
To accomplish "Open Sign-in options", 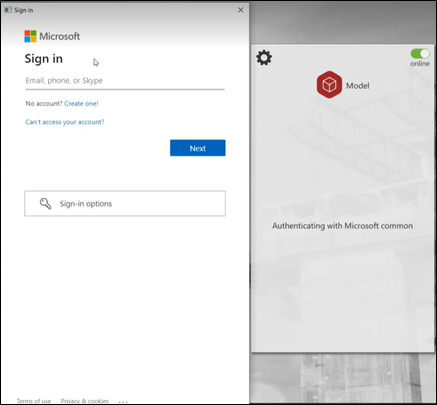I will point(125,203).
